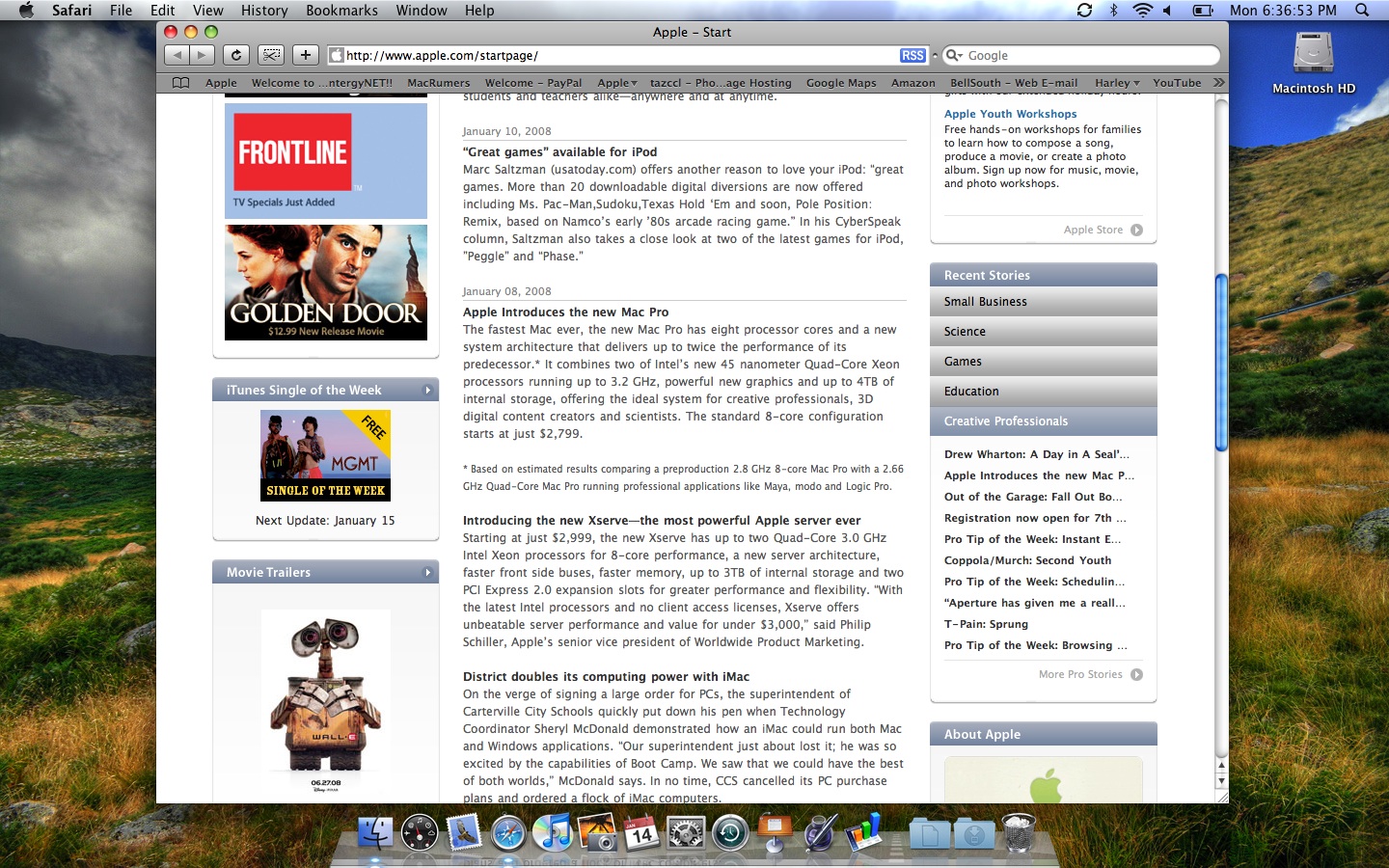This screenshot has height=868, width=1389.
Task: Open the Trash in the Dock
Action: click(x=1020, y=831)
